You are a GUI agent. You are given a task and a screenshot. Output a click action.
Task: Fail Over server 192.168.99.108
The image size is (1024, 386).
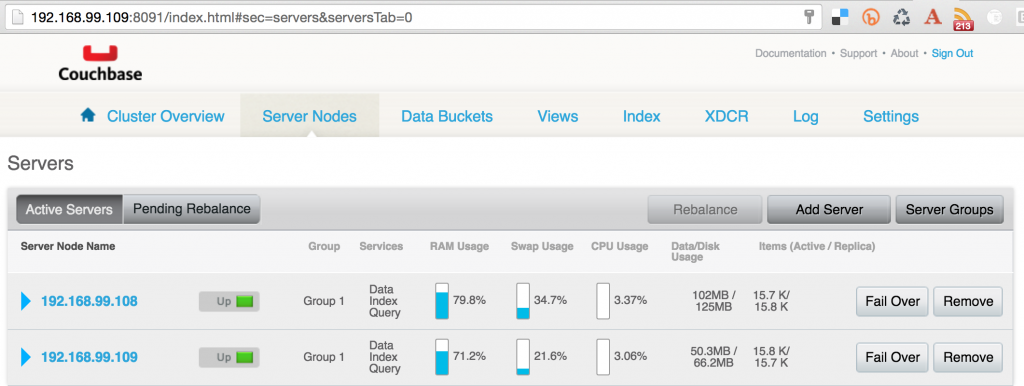(x=892, y=301)
